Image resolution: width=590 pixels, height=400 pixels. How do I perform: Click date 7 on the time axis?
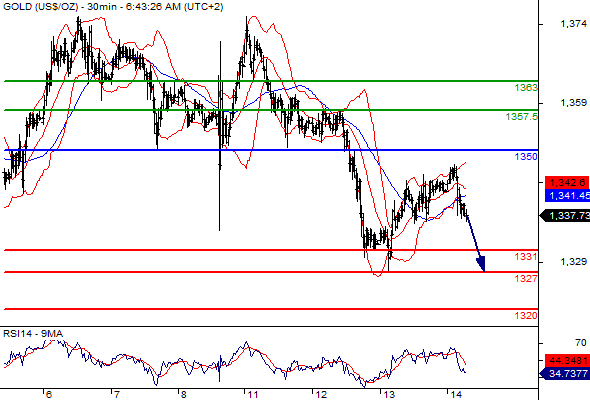click(x=117, y=394)
